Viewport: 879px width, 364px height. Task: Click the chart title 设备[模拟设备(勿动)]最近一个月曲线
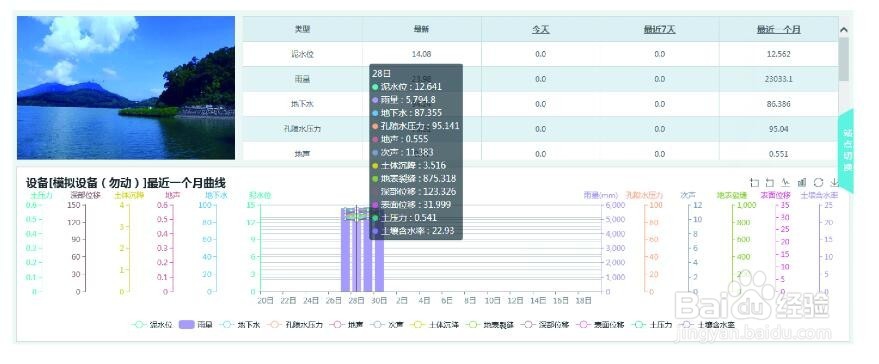click(126, 183)
